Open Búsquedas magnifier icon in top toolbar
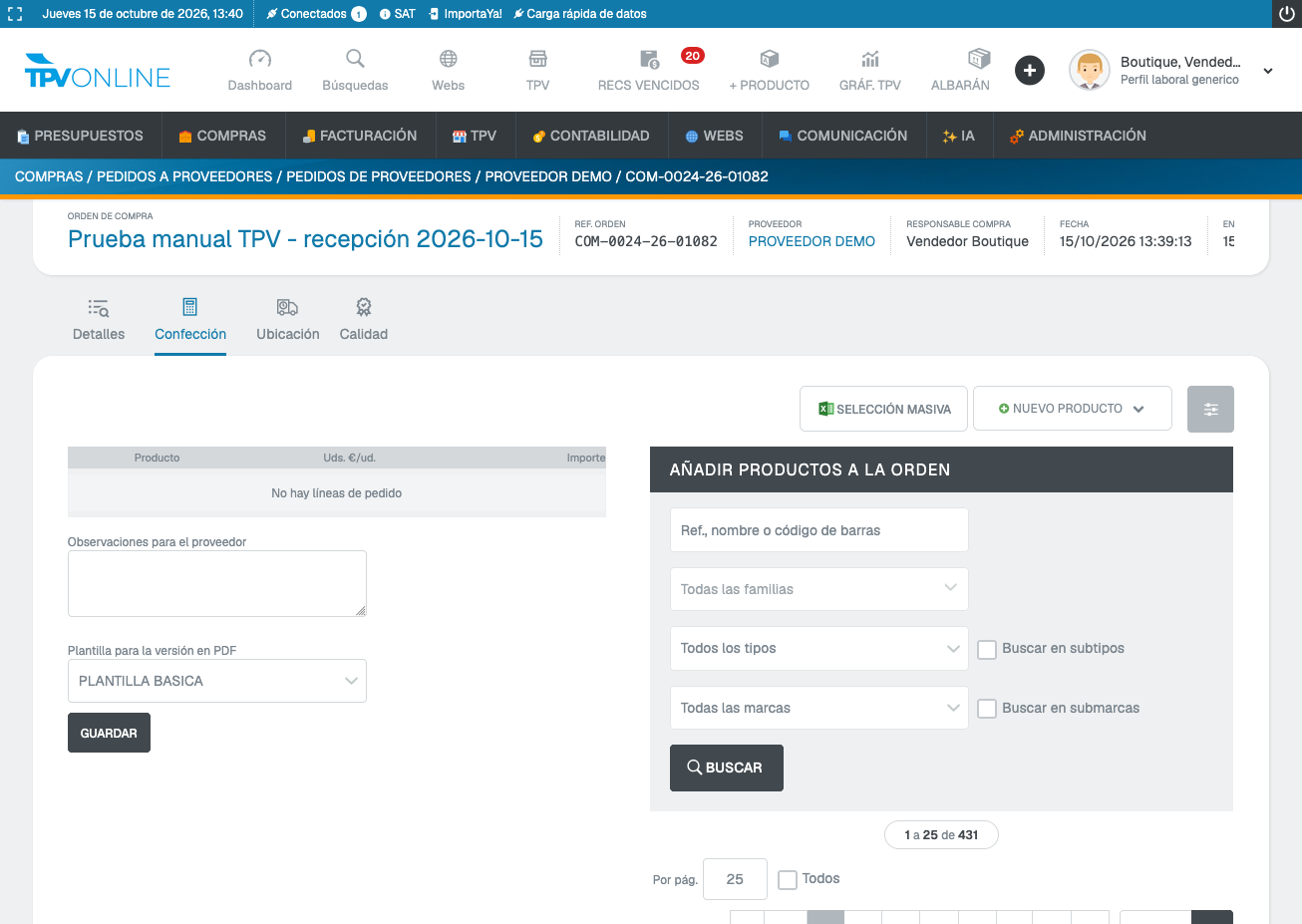The width and height of the screenshot is (1302, 924). click(355, 59)
